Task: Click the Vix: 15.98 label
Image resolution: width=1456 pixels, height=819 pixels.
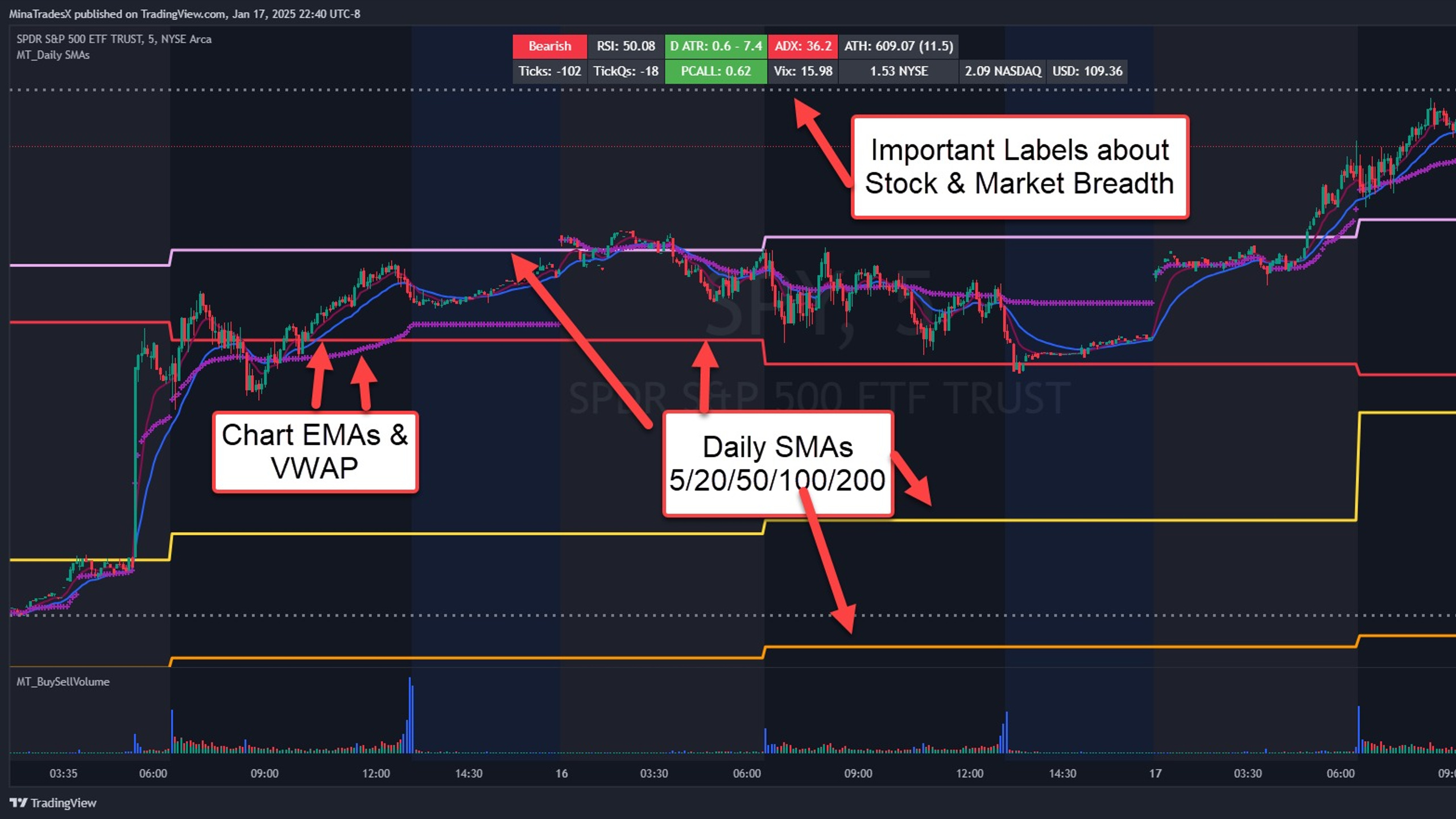Action: pos(803,71)
